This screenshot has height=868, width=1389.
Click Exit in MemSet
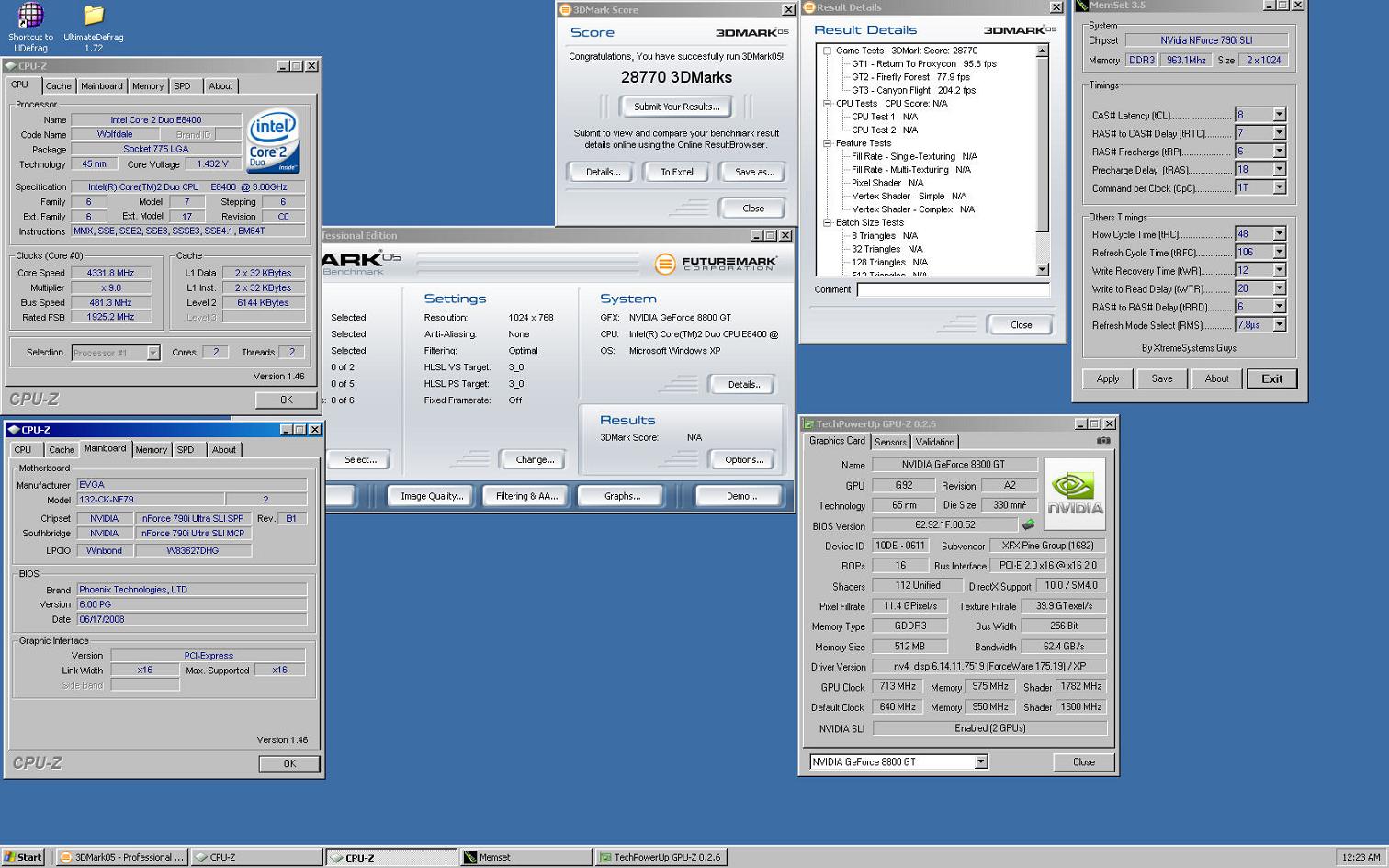pos(1271,378)
